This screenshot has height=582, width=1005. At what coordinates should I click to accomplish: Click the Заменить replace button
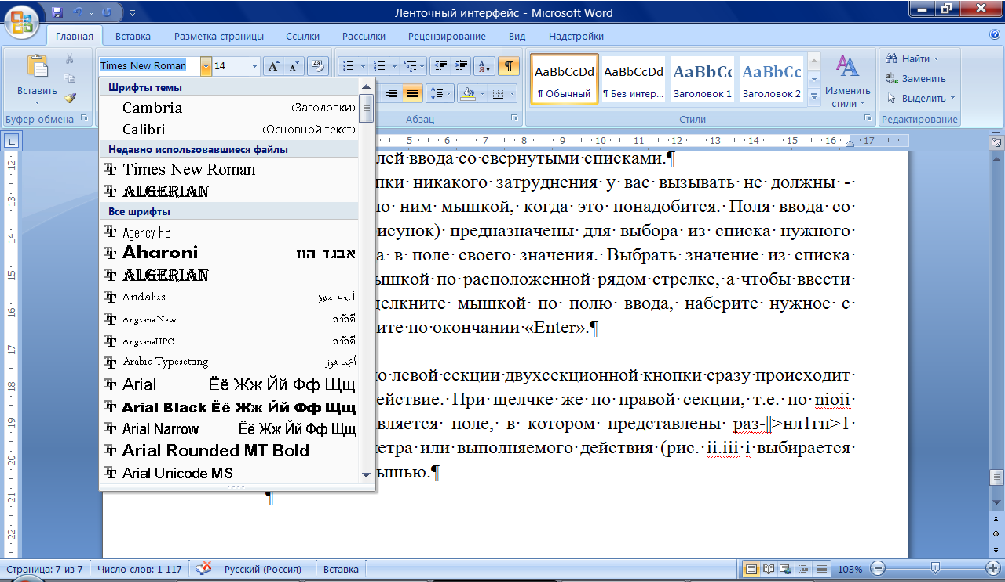tap(915, 79)
